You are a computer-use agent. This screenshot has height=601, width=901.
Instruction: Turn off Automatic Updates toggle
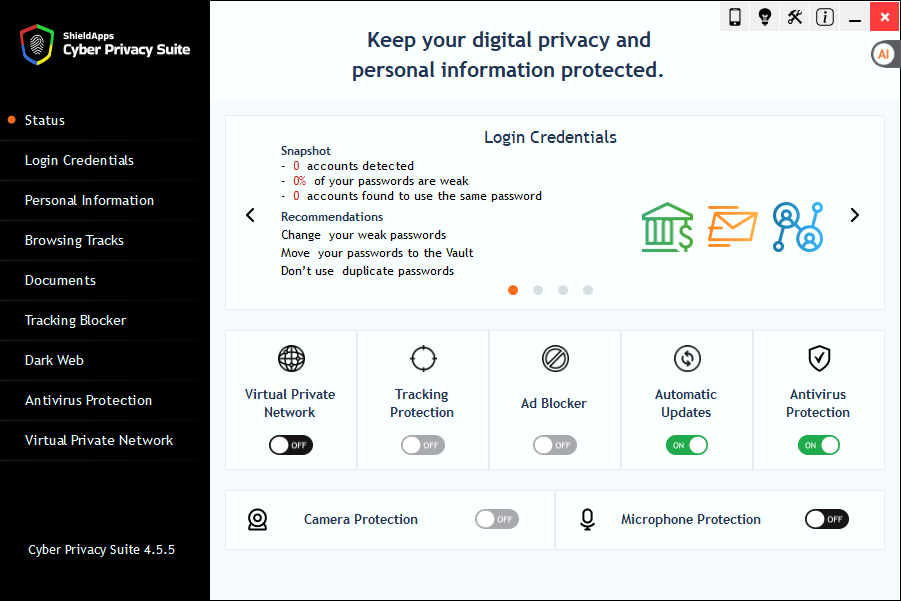click(x=687, y=445)
